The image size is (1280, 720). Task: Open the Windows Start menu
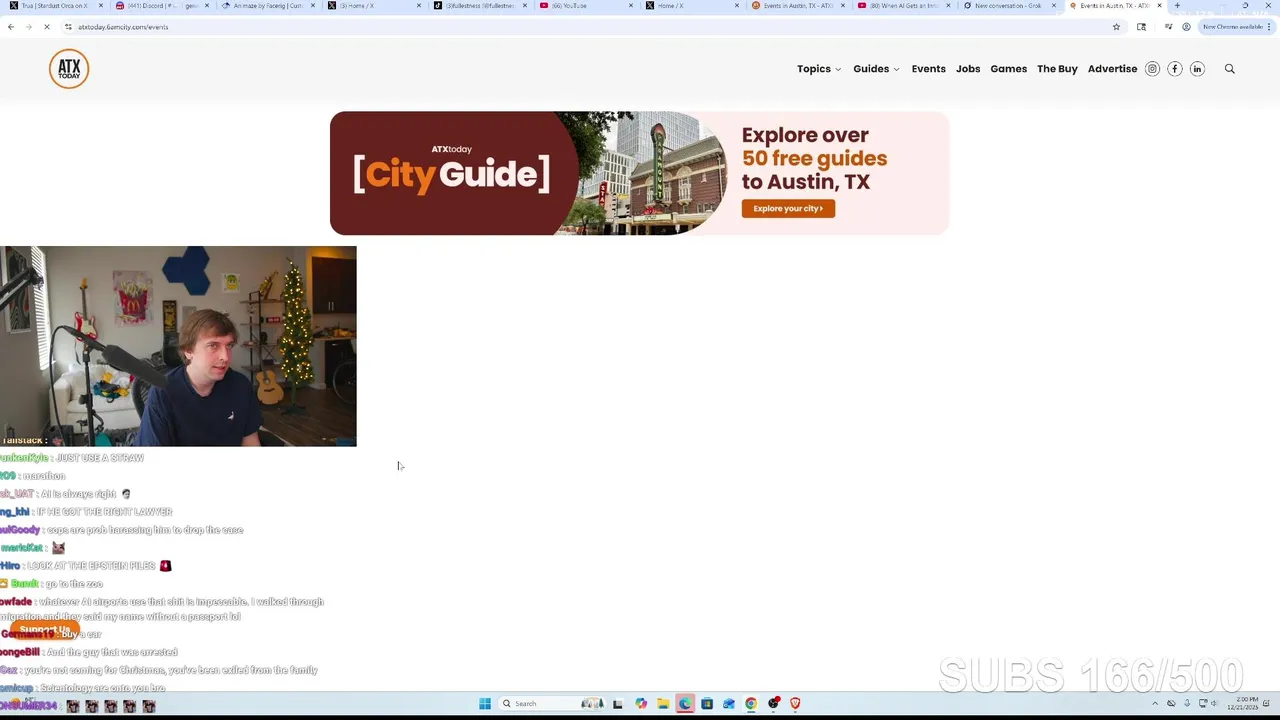[x=485, y=704]
